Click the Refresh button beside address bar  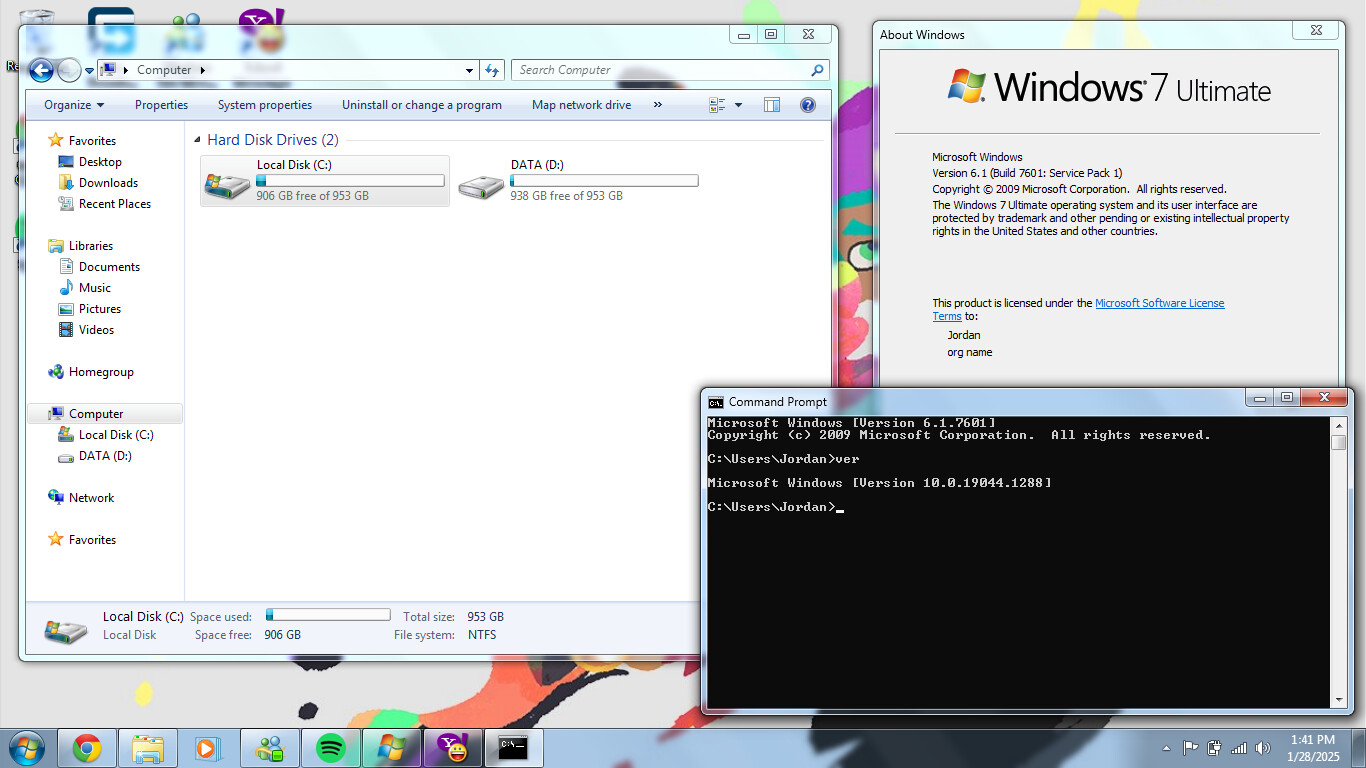491,70
